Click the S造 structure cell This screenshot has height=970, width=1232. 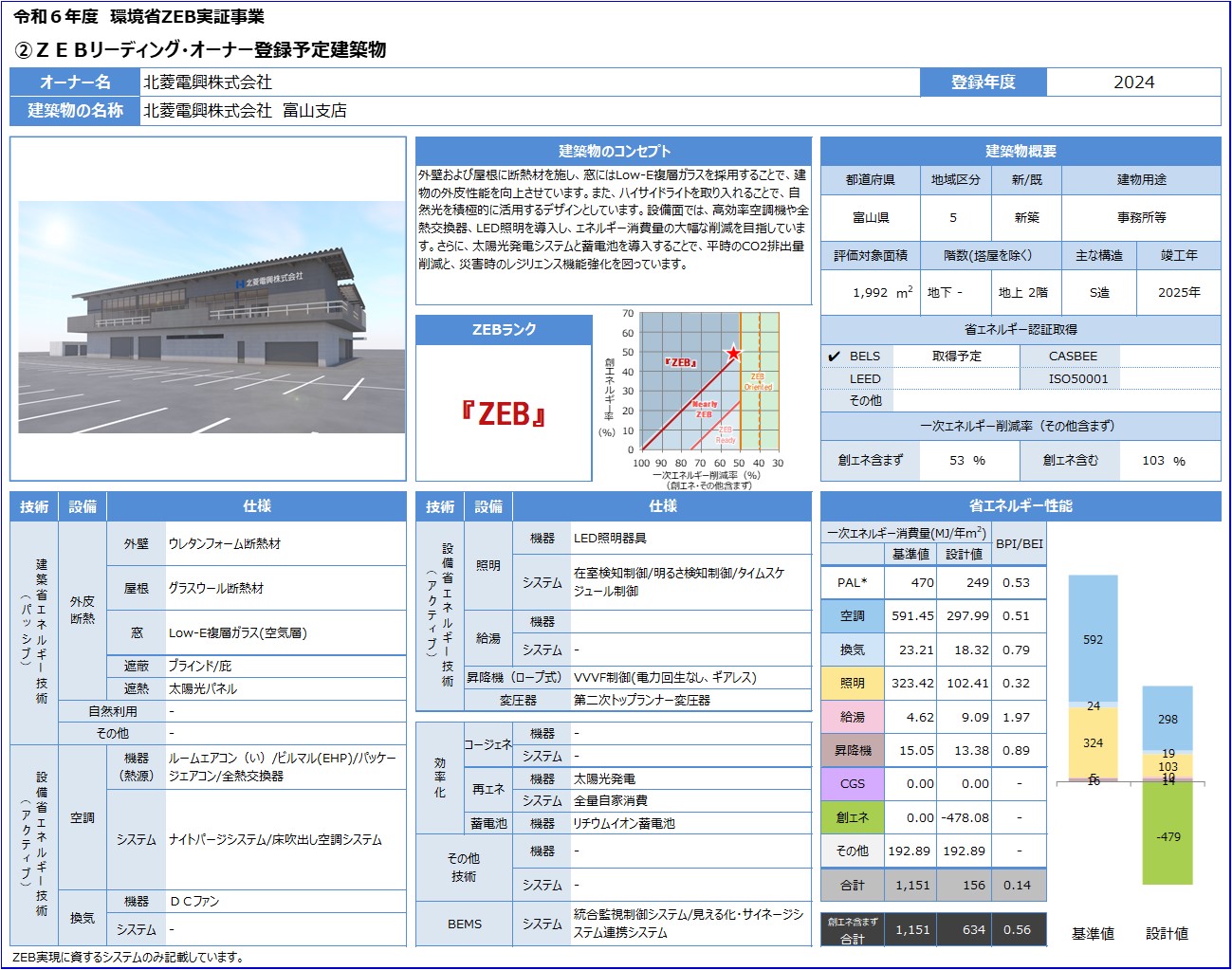pos(1099,293)
